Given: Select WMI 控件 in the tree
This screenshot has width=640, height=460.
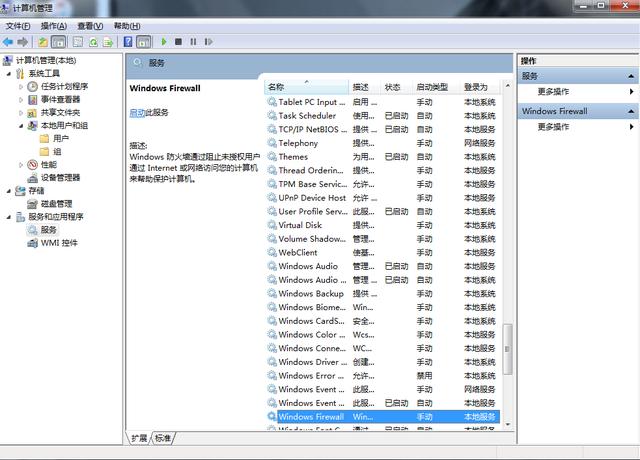Looking at the screenshot, I should click(x=59, y=243).
